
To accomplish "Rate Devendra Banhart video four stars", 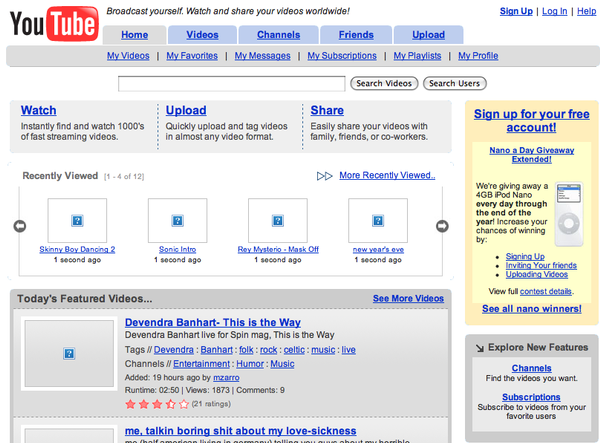I will point(171,404).
